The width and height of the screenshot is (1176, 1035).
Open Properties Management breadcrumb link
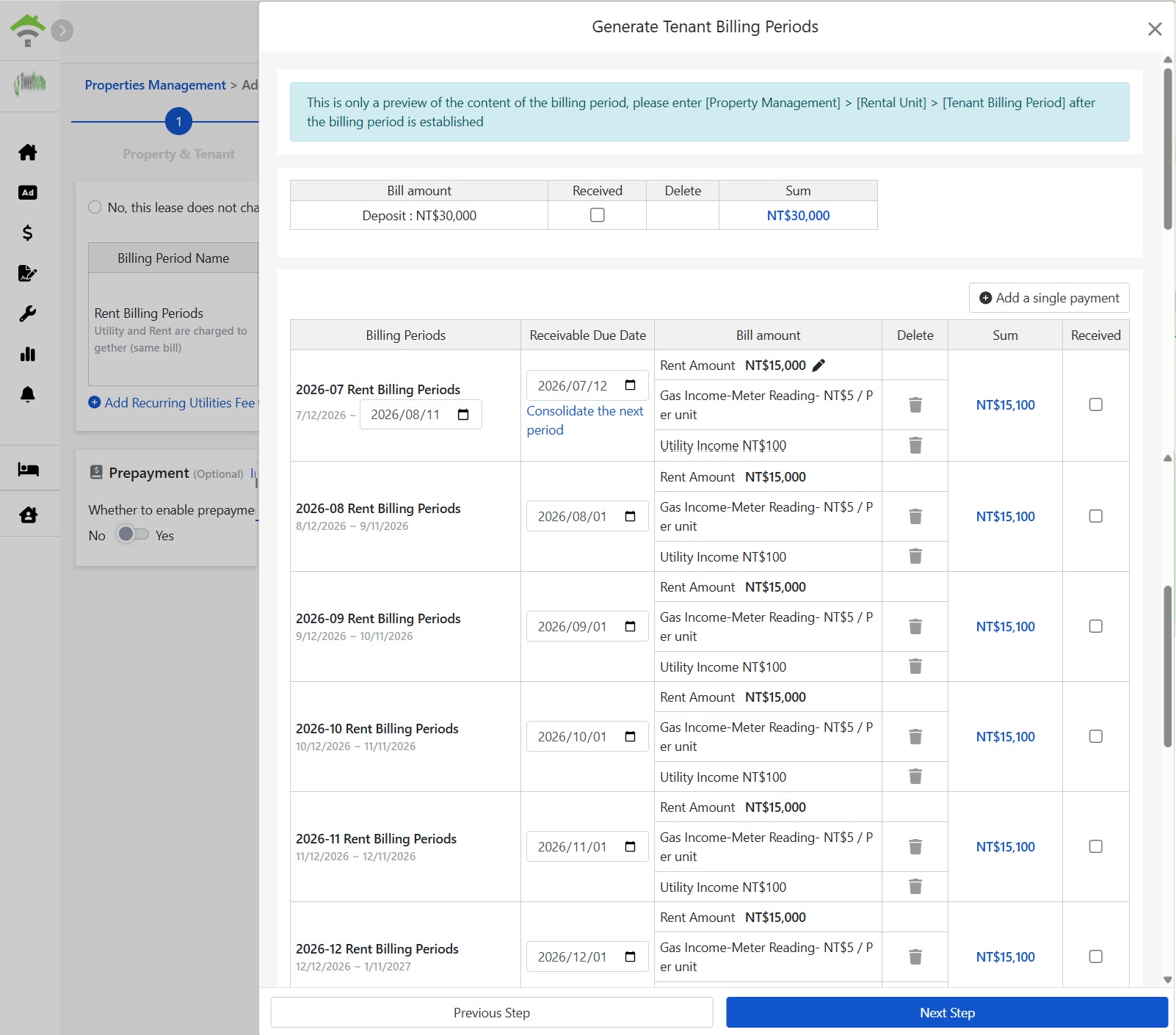[x=156, y=85]
